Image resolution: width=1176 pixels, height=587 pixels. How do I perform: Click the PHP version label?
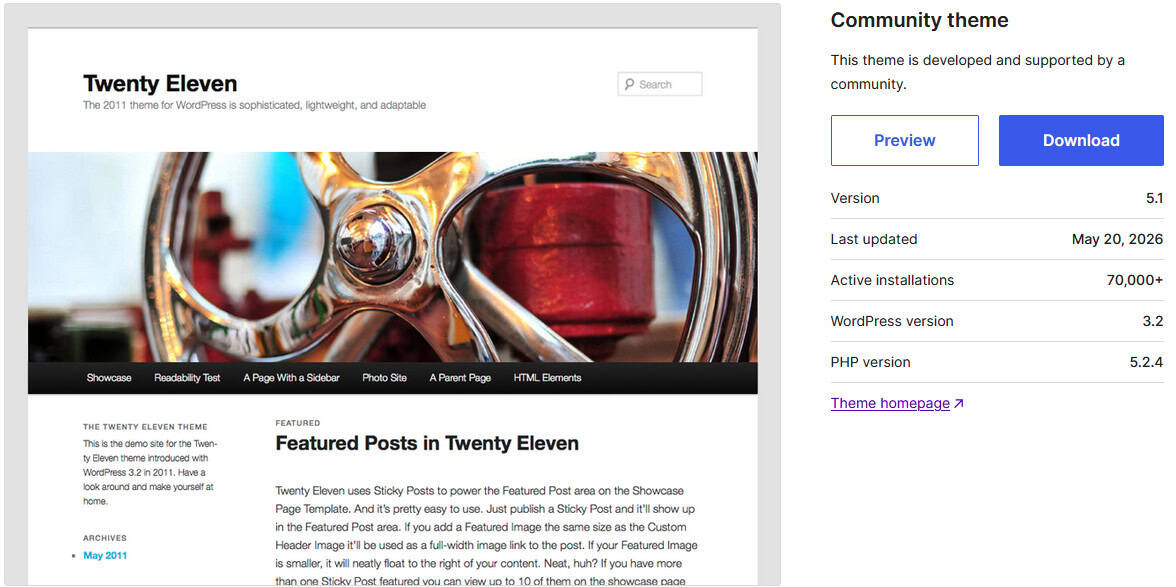point(871,362)
